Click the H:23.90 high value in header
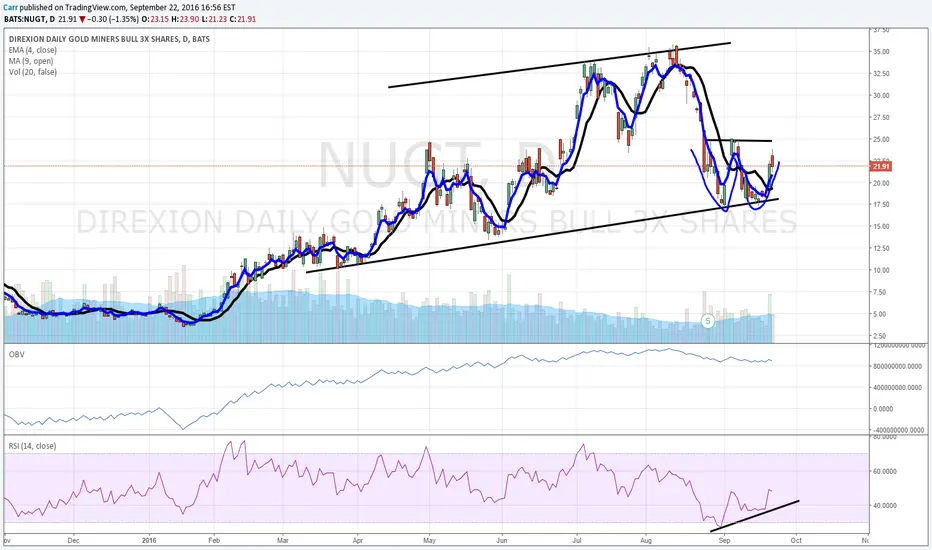 pos(185,19)
